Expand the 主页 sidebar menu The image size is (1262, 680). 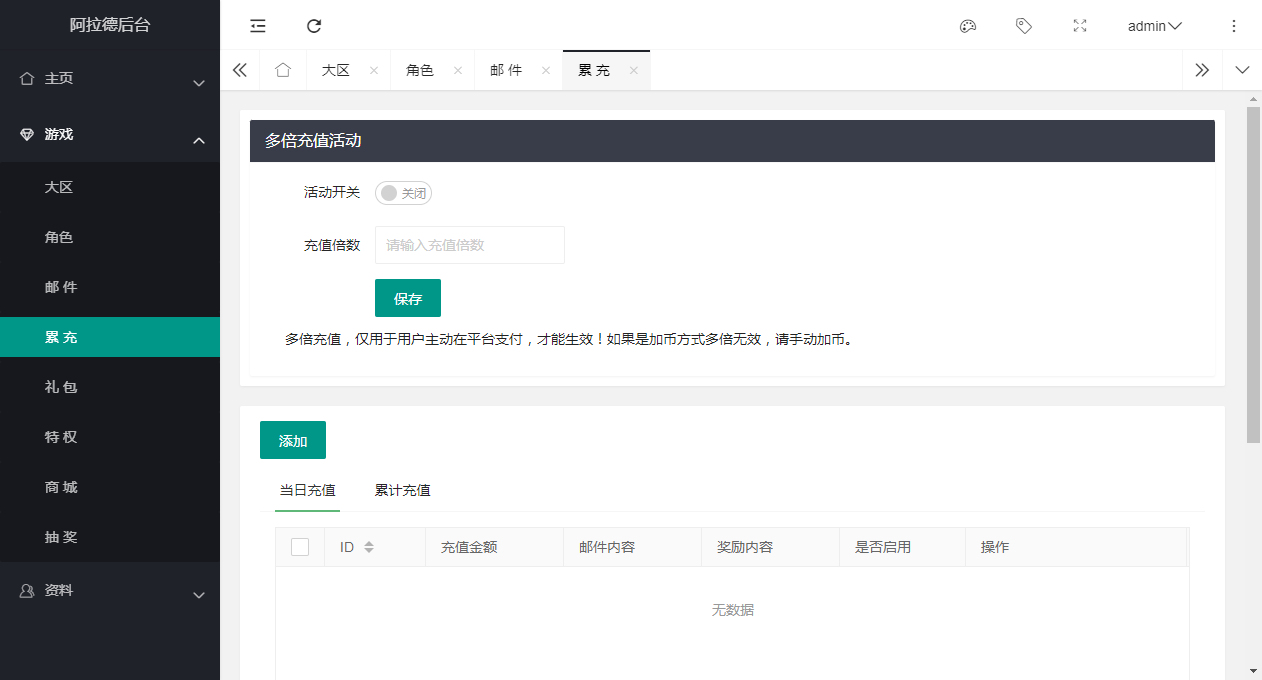tap(110, 79)
